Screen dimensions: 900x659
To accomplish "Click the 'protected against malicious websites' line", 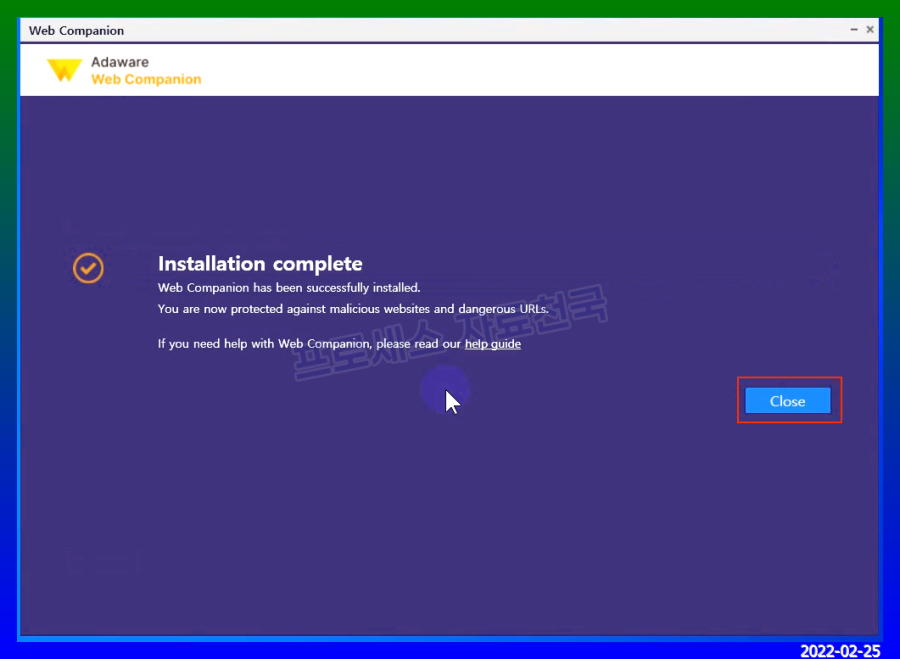I will 353,309.
